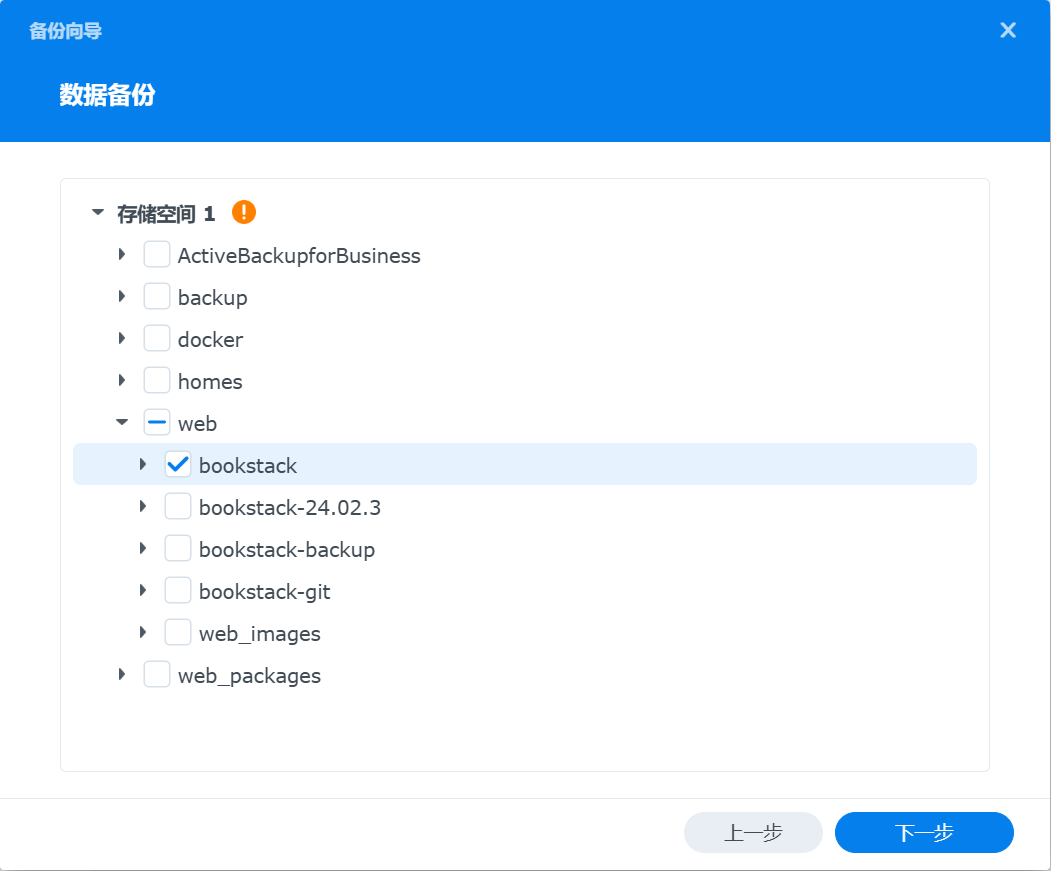Image resolution: width=1051 pixels, height=871 pixels.
Task: Check the bookstack-backup folder
Action: coord(178,548)
